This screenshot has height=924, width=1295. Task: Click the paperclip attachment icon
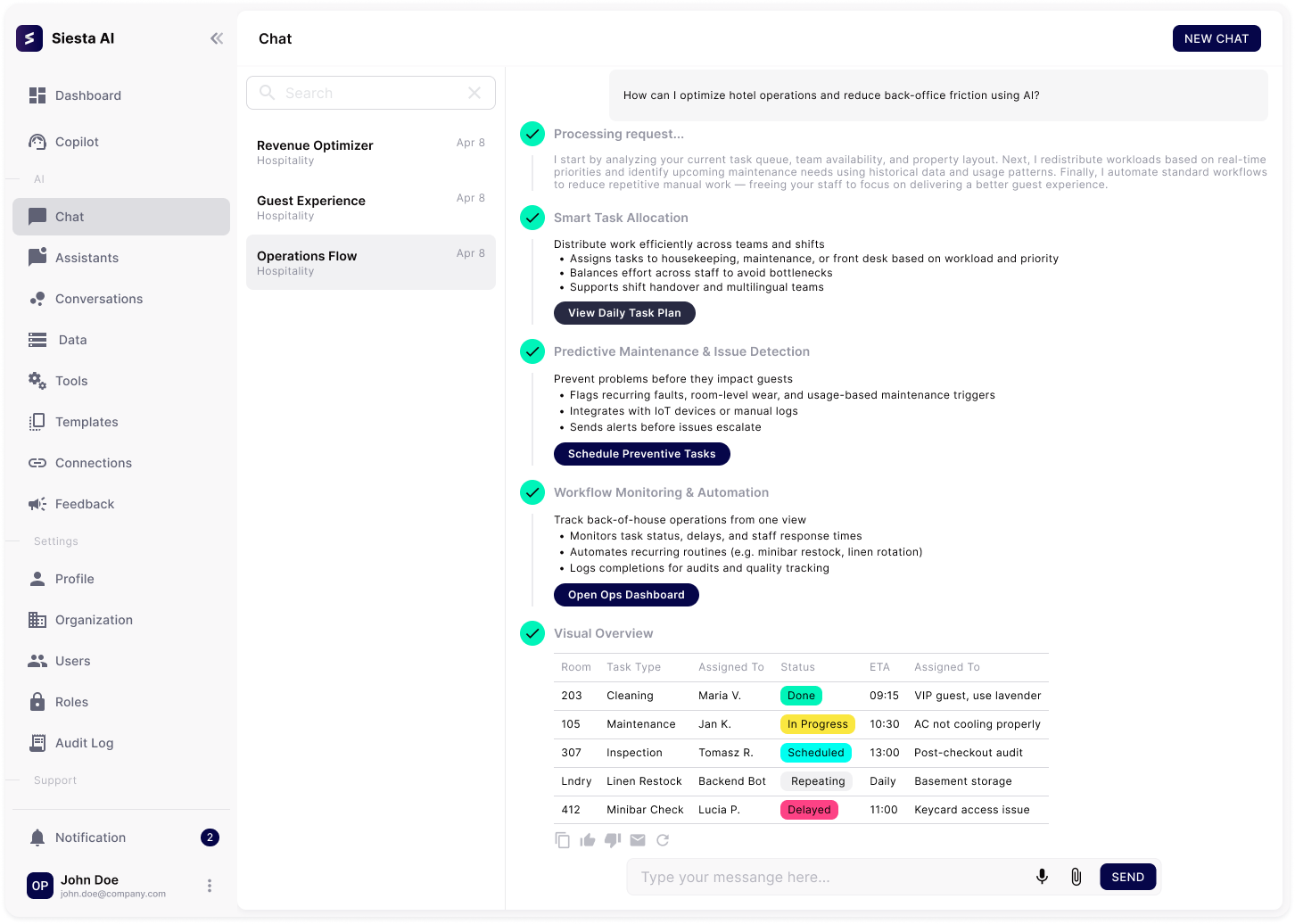pyautogui.click(x=1076, y=877)
